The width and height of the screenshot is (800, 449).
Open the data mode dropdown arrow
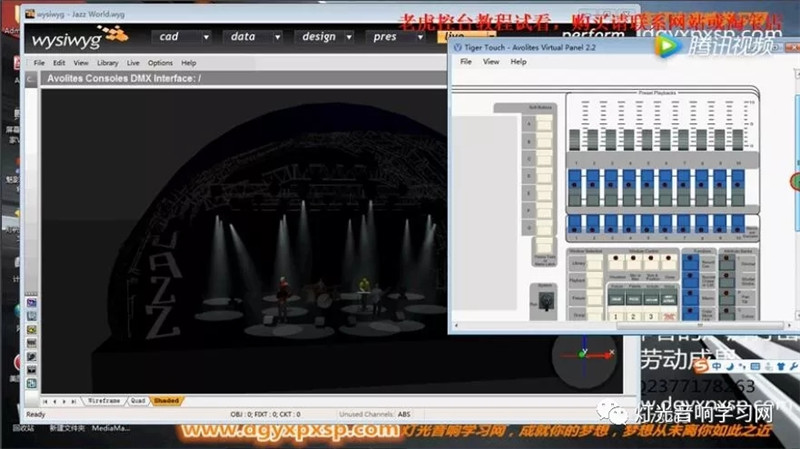[x=278, y=37]
